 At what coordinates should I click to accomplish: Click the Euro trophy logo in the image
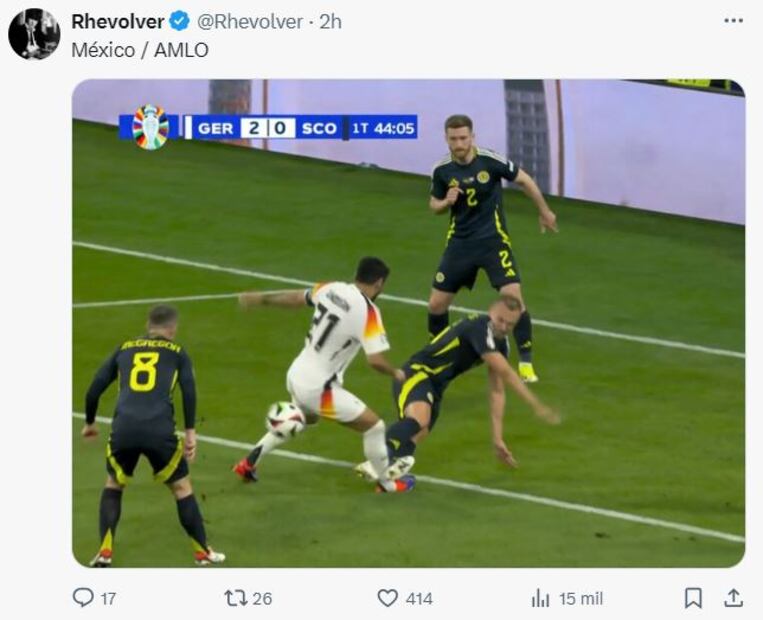pyautogui.click(x=150, y=127)
